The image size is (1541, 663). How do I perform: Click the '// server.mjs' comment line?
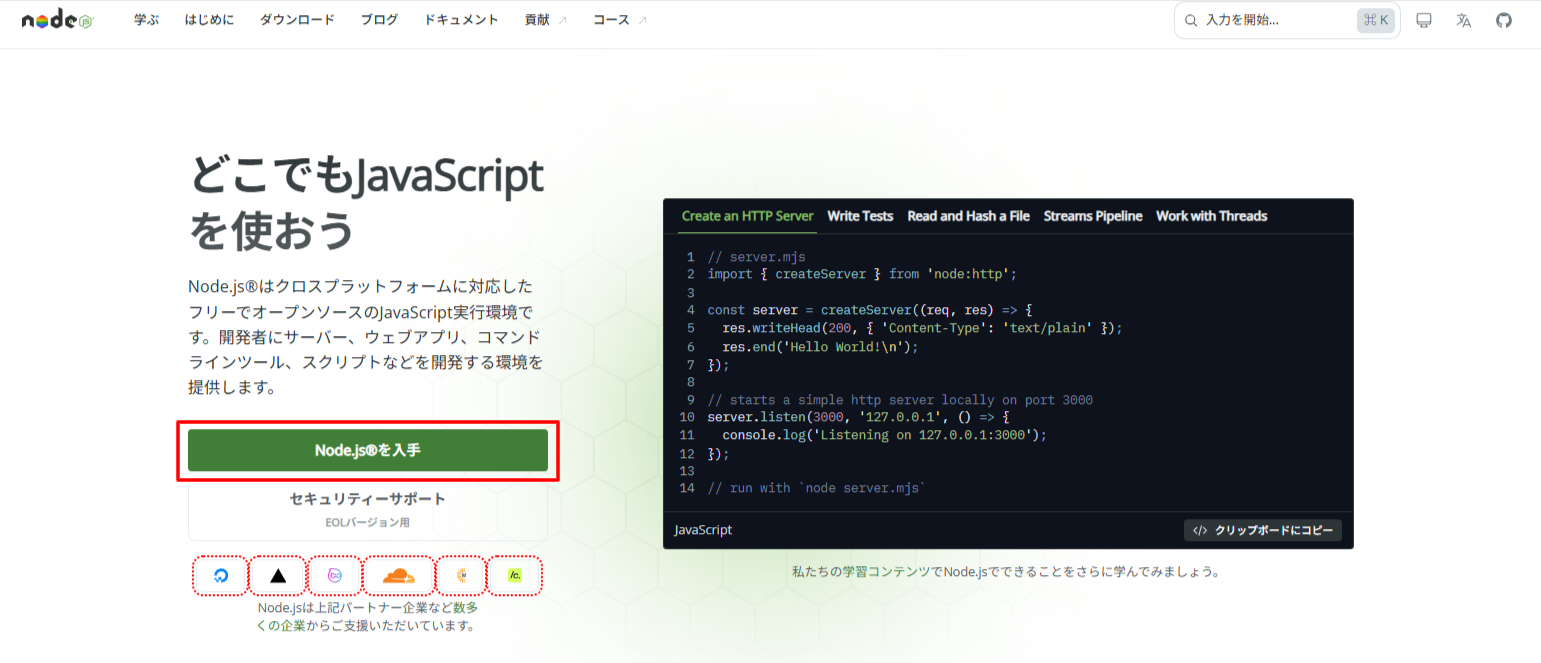757,257
